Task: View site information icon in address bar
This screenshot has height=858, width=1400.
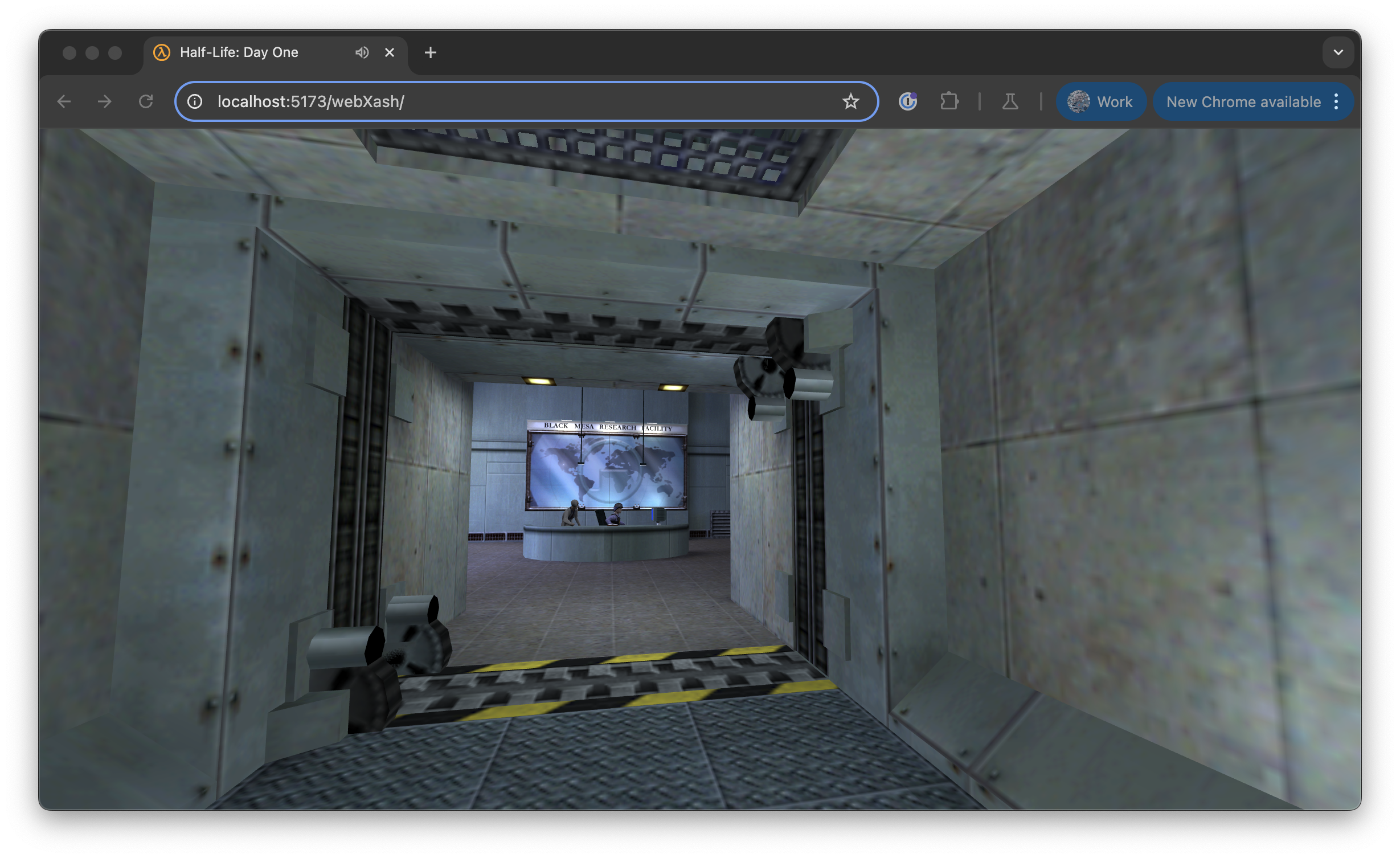Action: (195, 102)
